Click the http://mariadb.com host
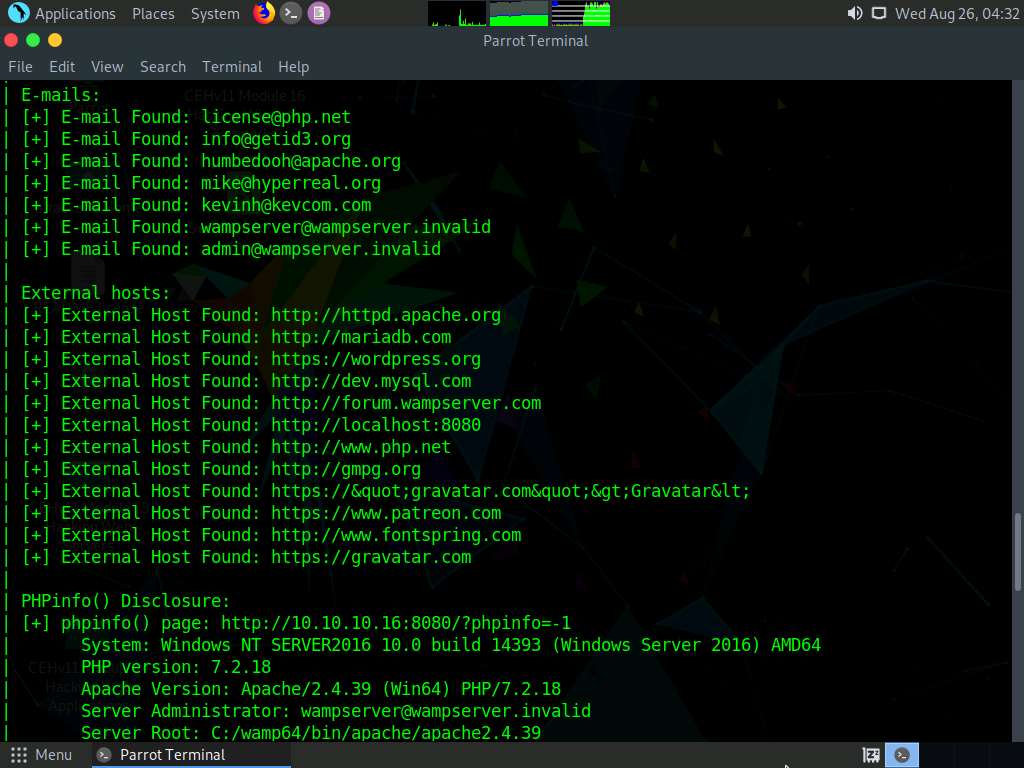This screenshot has height=768, width=1024. [361, 337]
